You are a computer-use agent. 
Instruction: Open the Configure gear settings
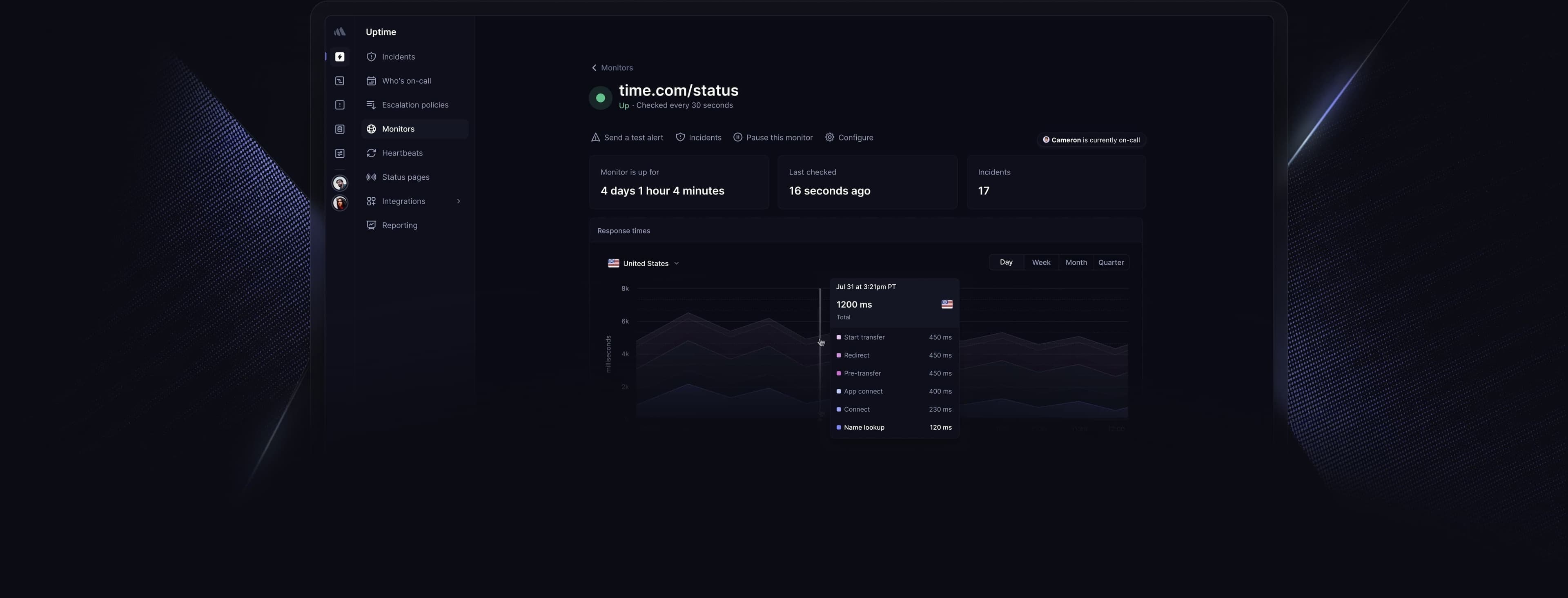click(x=829, y=137)
